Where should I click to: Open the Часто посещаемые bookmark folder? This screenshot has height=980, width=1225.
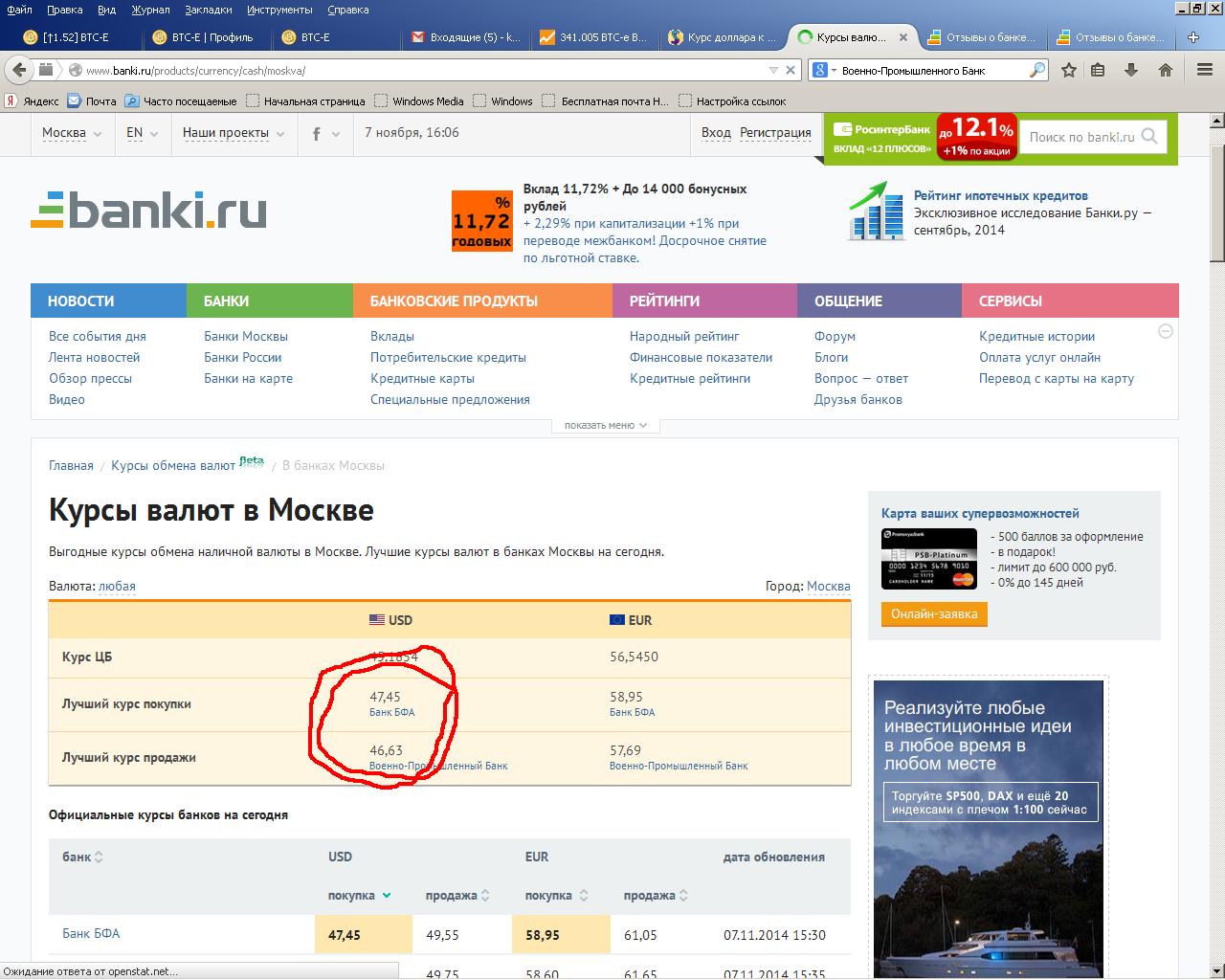coord(181,100)
